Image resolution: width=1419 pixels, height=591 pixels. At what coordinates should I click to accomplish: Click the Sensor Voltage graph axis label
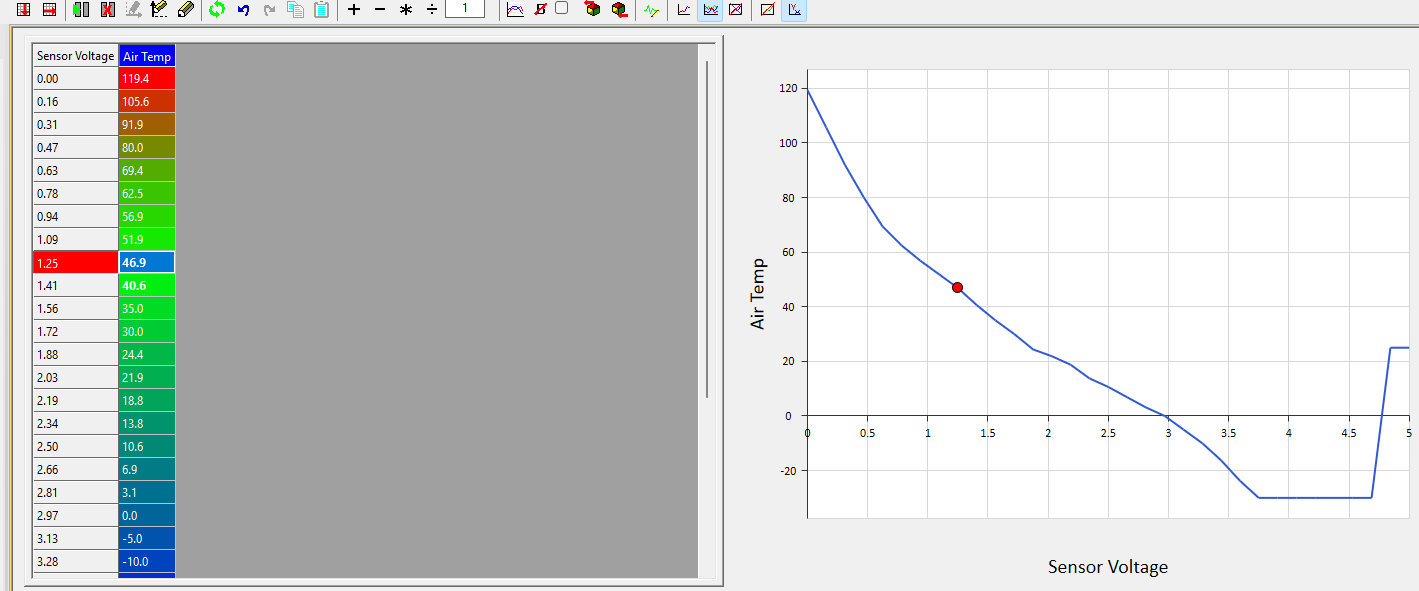click(1108, 567)
